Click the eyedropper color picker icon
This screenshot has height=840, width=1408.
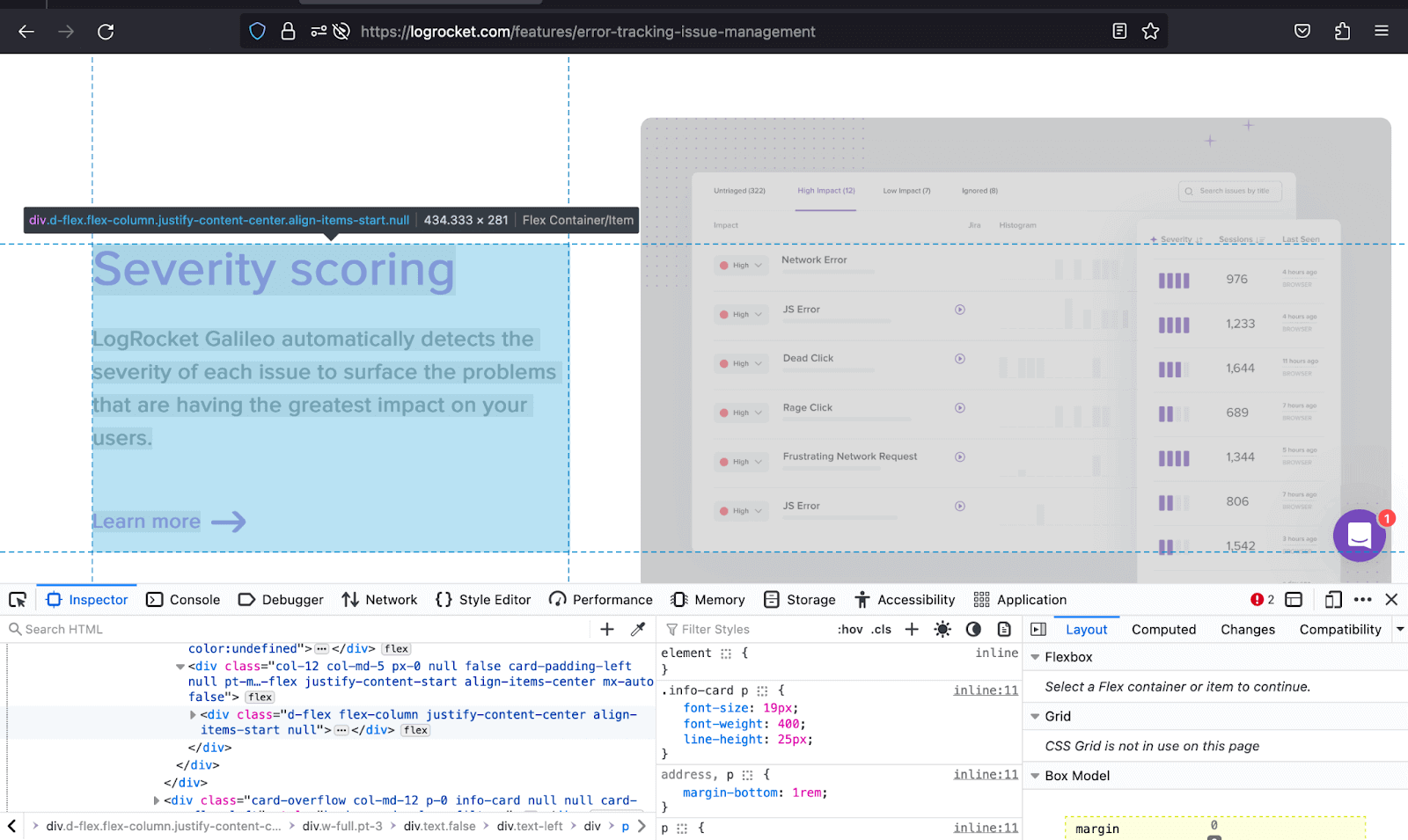tap(638, 629)
